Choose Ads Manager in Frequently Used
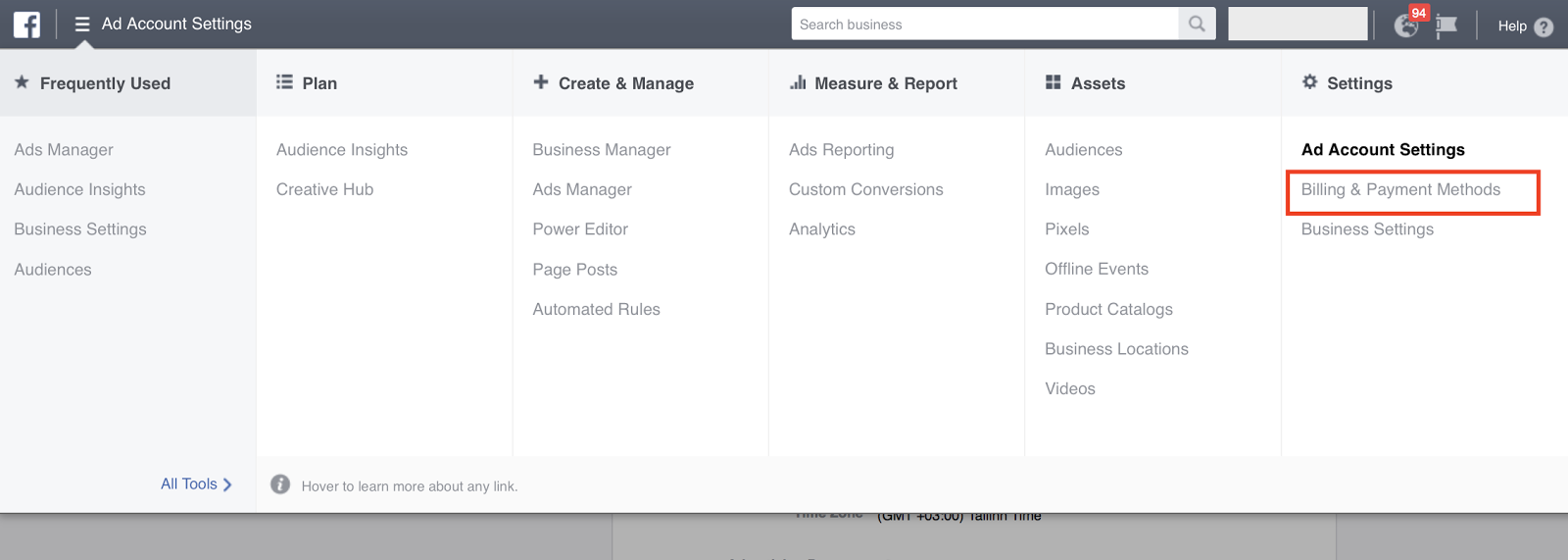1568x560 pixels. tap(64, 150)
